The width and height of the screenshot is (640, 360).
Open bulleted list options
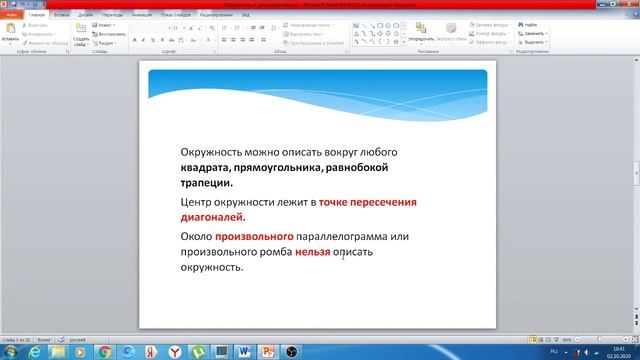[225, 28]
